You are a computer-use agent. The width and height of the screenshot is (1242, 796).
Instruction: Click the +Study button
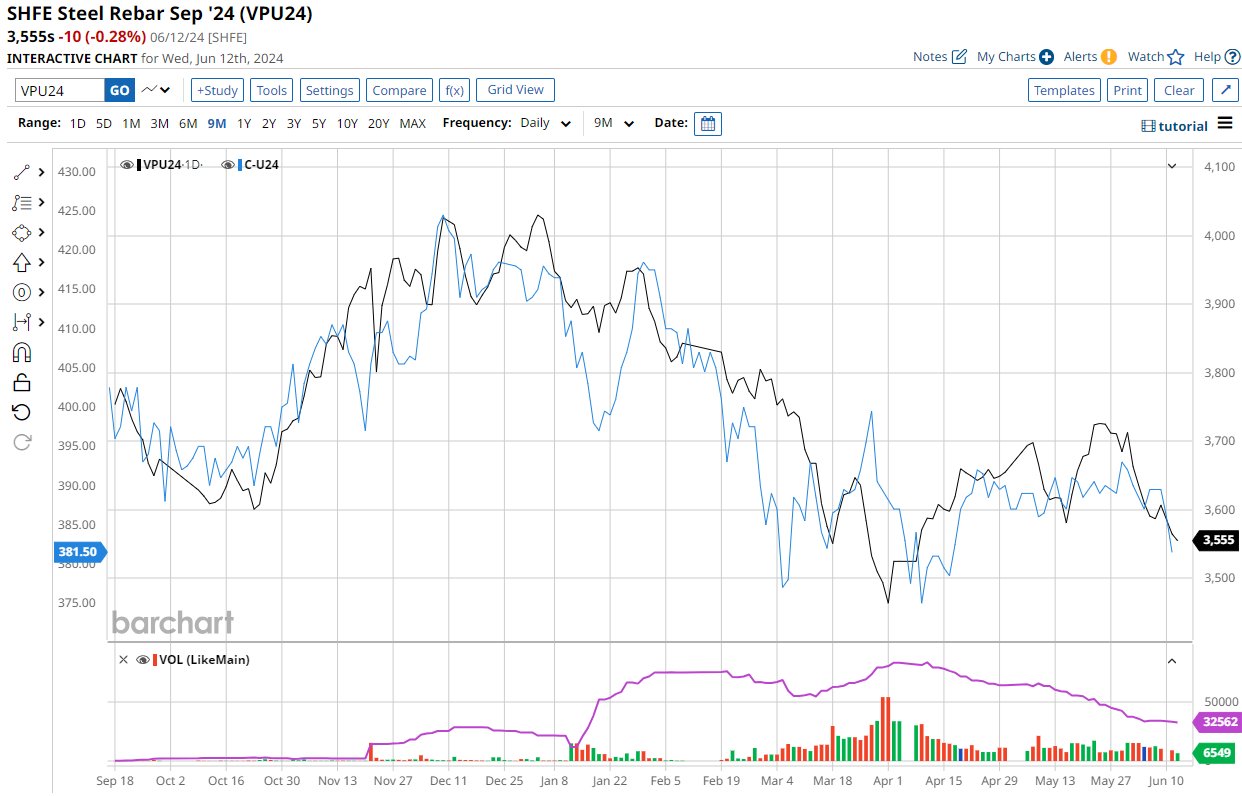pyautogui.click(x=217, y=90)
